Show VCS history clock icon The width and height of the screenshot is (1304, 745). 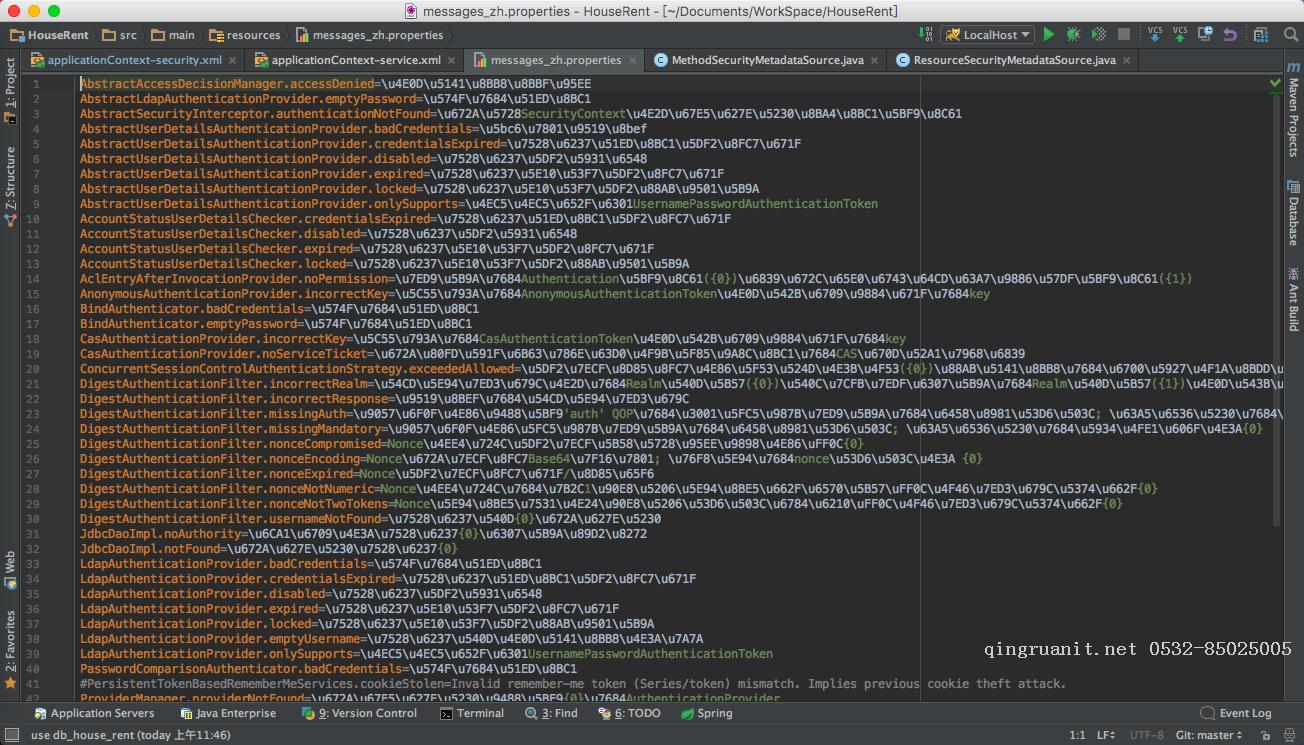click(x=1205, y=35)
